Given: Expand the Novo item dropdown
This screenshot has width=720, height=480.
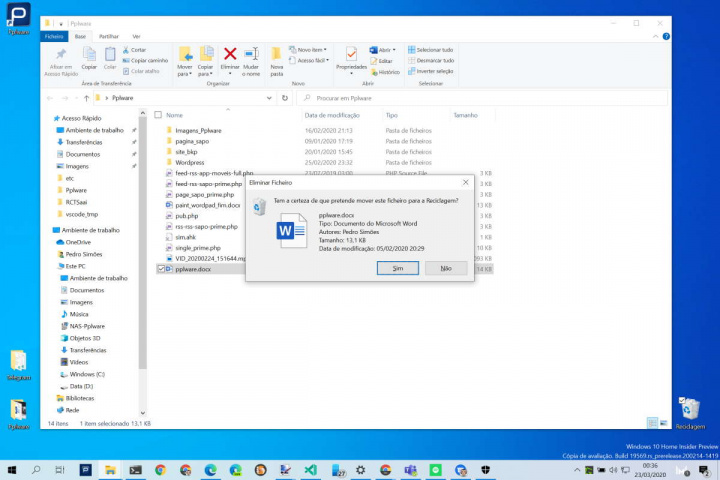Looking at the screenshot, I should [x=308, y=49].
